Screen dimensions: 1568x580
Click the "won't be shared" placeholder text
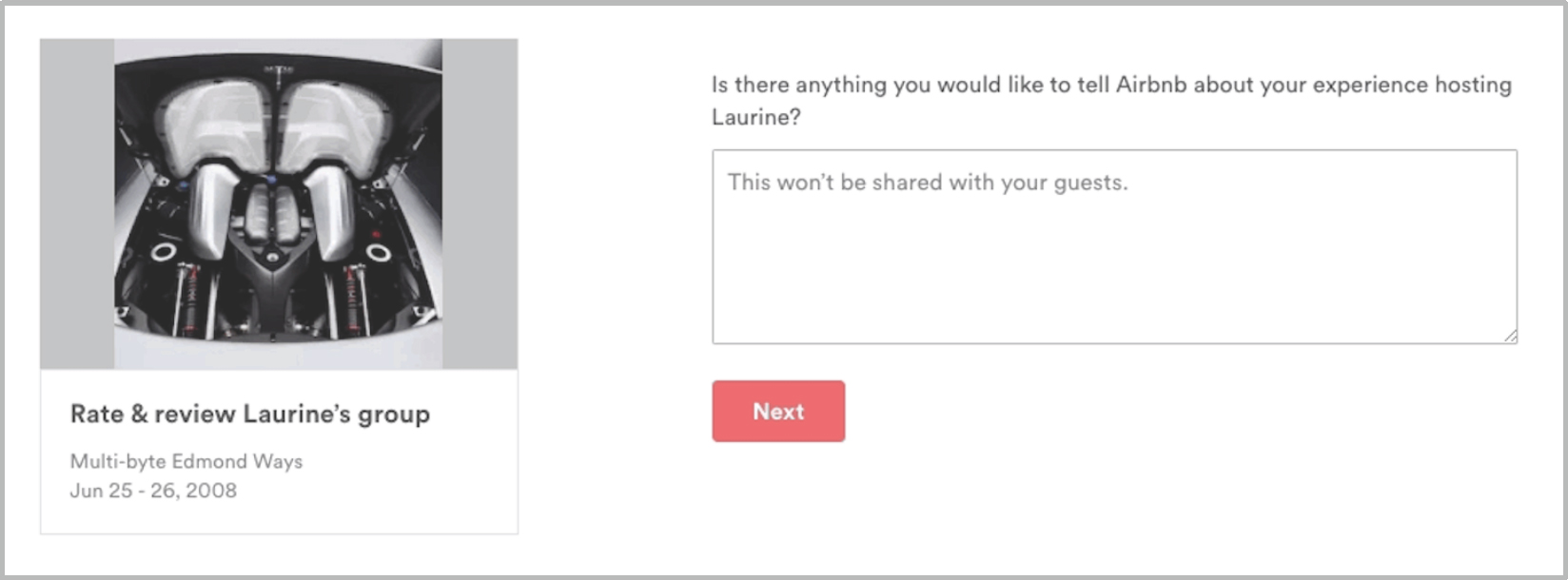click(928, 183)
